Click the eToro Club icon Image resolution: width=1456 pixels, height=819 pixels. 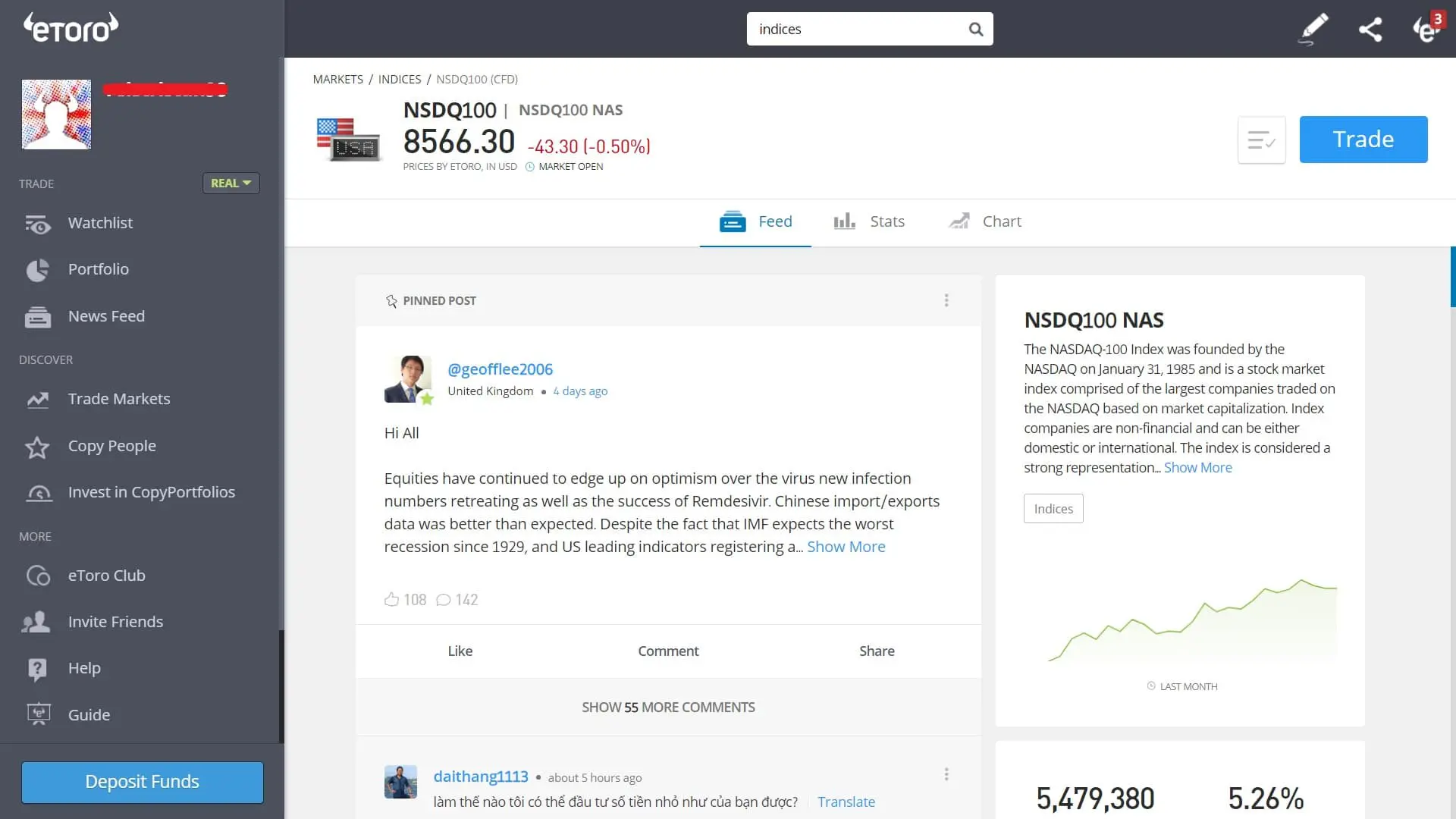coord(38,576)
